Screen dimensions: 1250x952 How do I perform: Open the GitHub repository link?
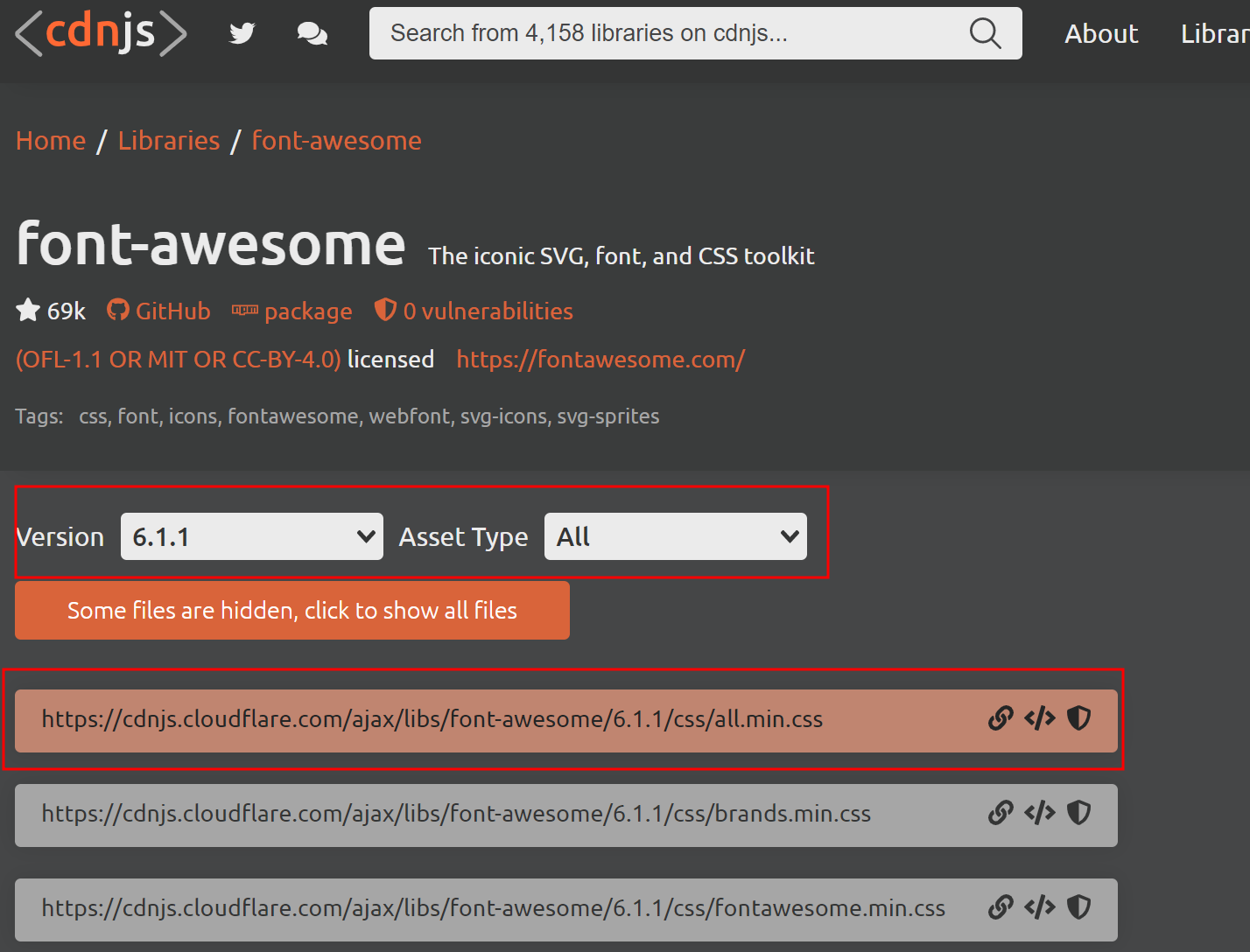pyautogui.click(x=172, y=311)
